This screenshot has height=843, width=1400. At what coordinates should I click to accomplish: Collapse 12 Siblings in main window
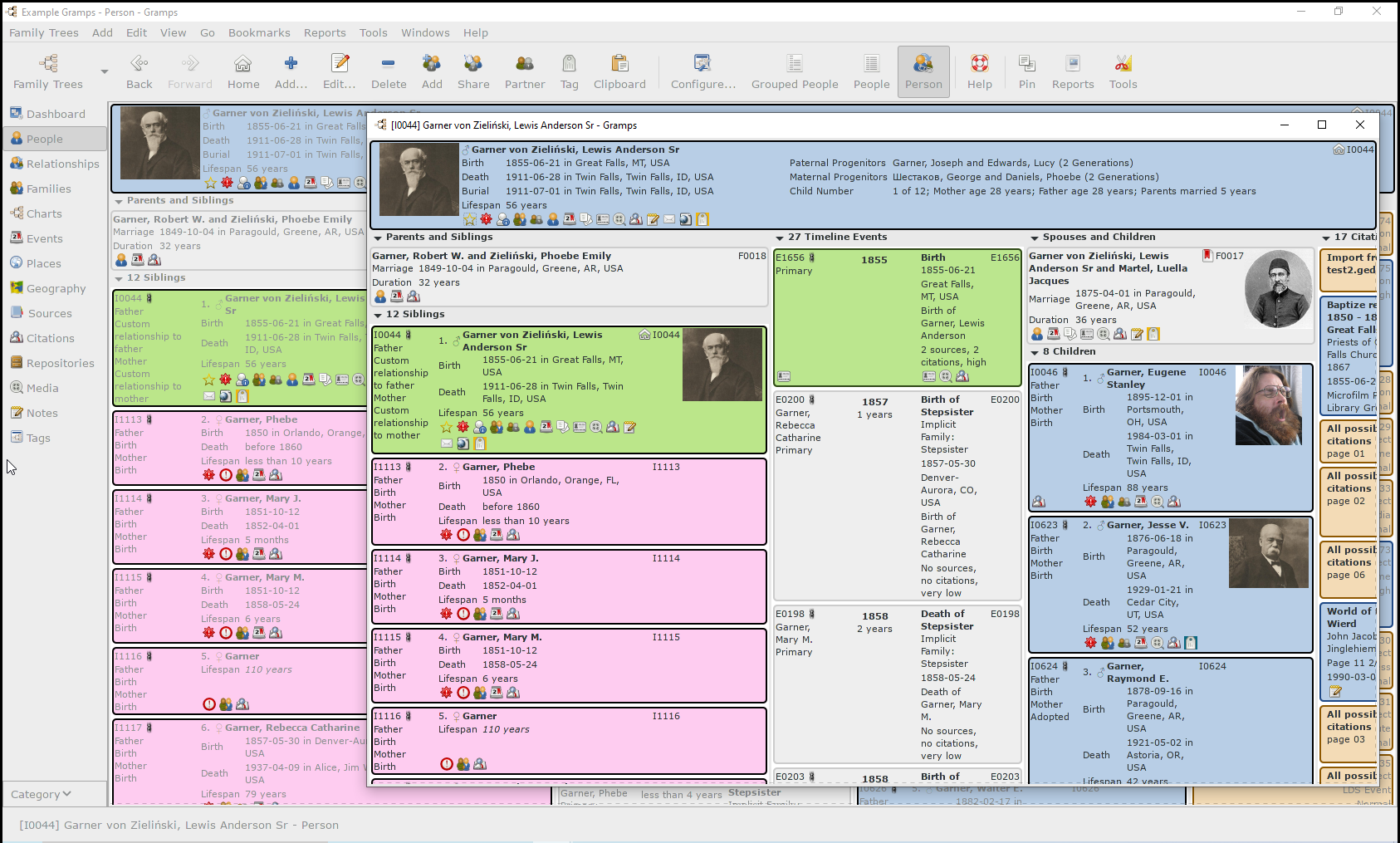119,278
